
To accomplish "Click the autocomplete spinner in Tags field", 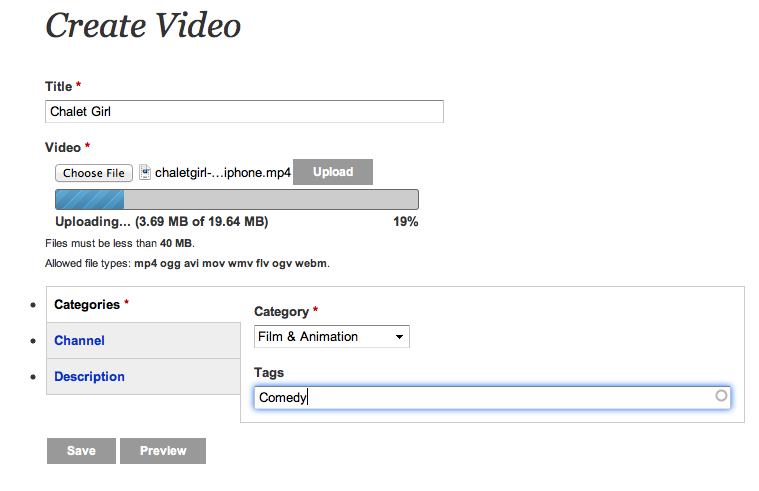I will point(721,396).
